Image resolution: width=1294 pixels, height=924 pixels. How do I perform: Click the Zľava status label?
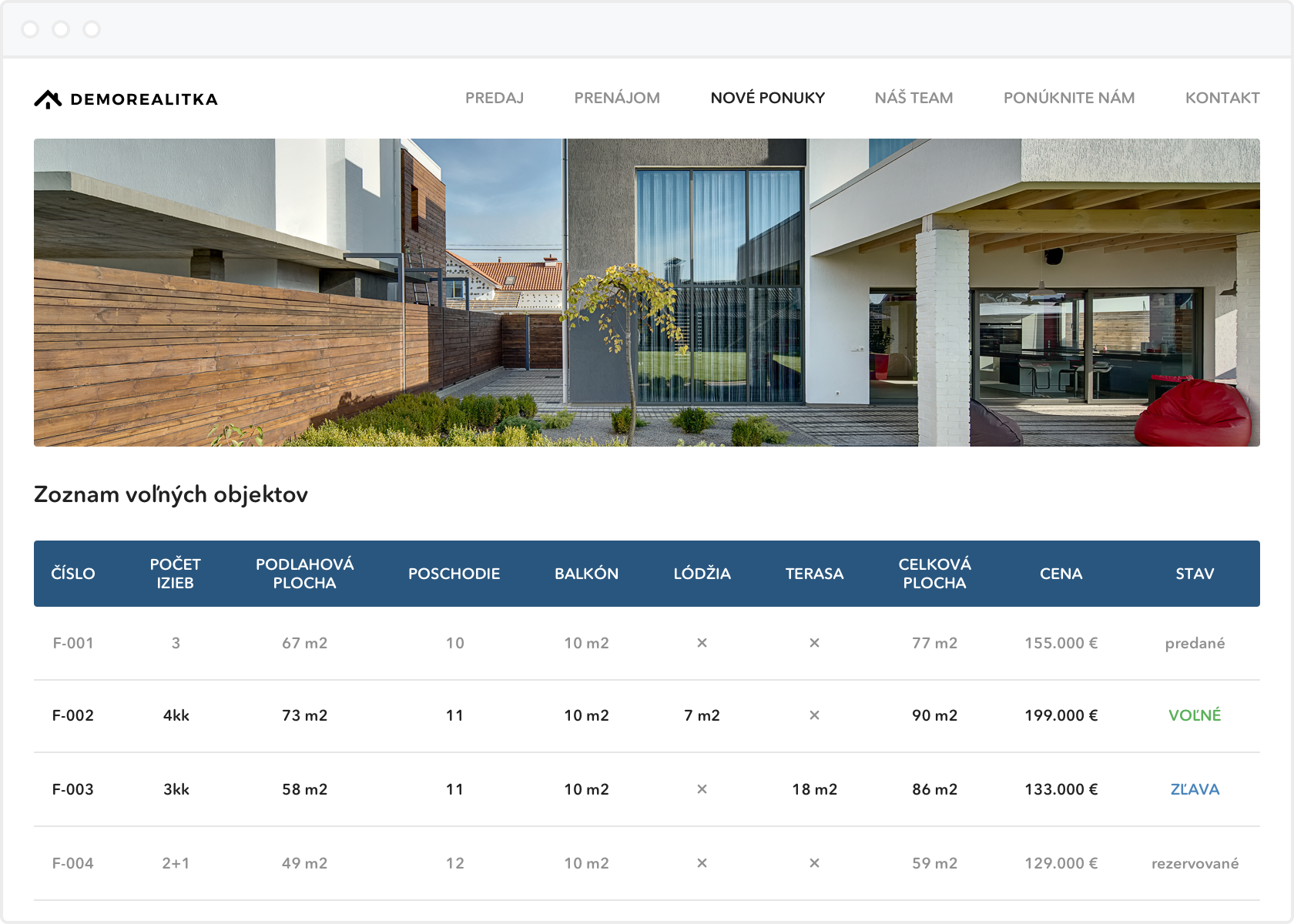click(x=1195, y=789)
